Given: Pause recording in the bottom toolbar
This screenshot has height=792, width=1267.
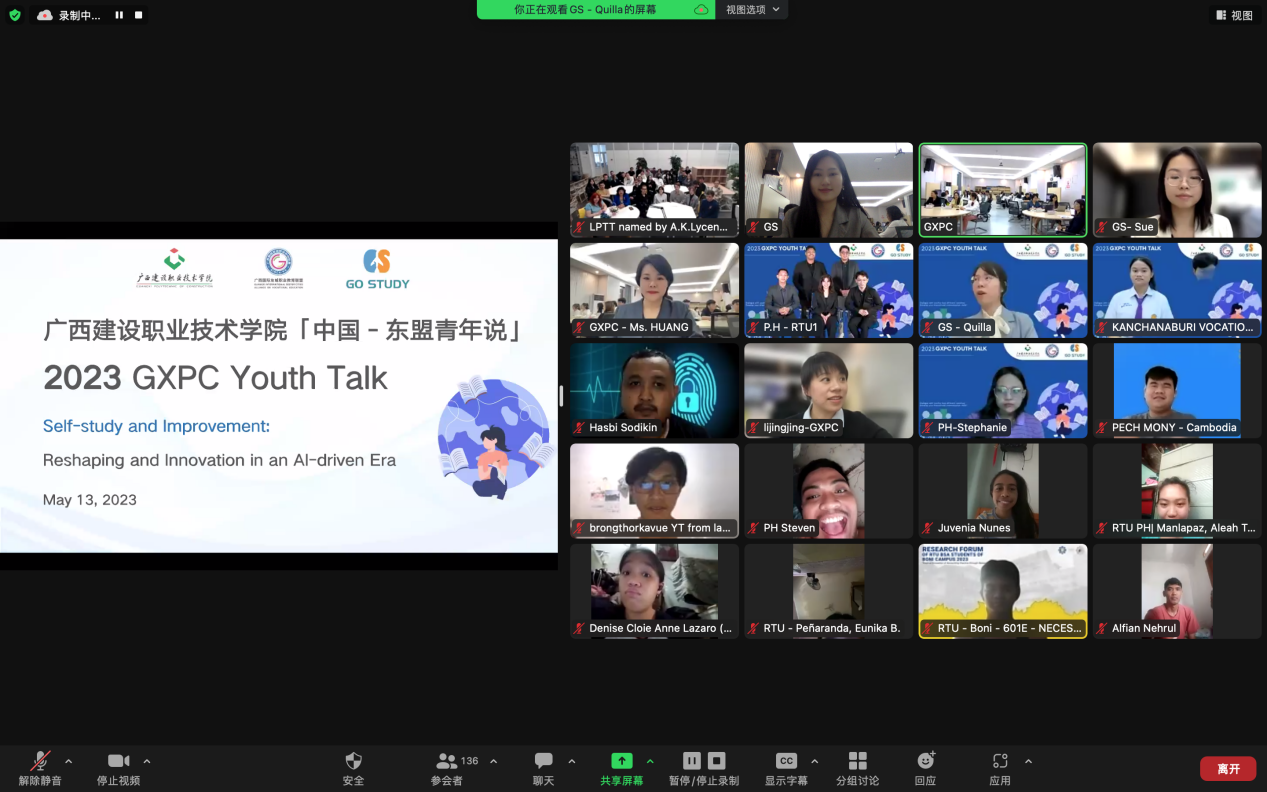Looking at the screenshot, I should tap(691, 761).
